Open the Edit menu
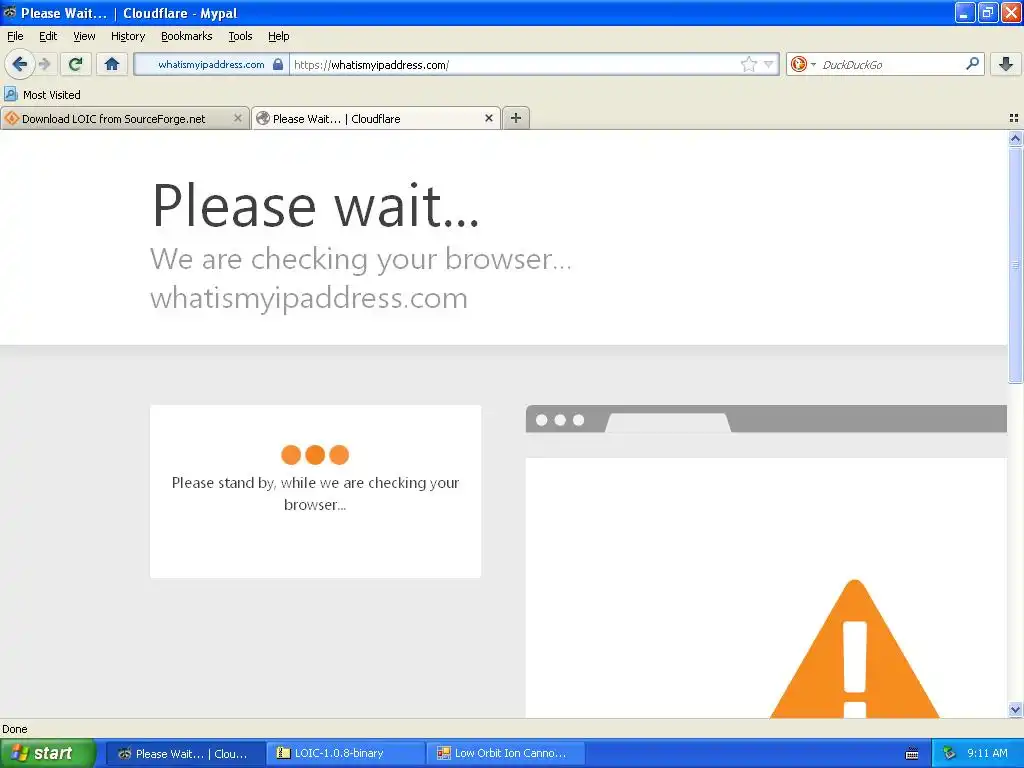The height and width of the screenshot is (768, 1024). pyautogui.click(x=48, y=36)
